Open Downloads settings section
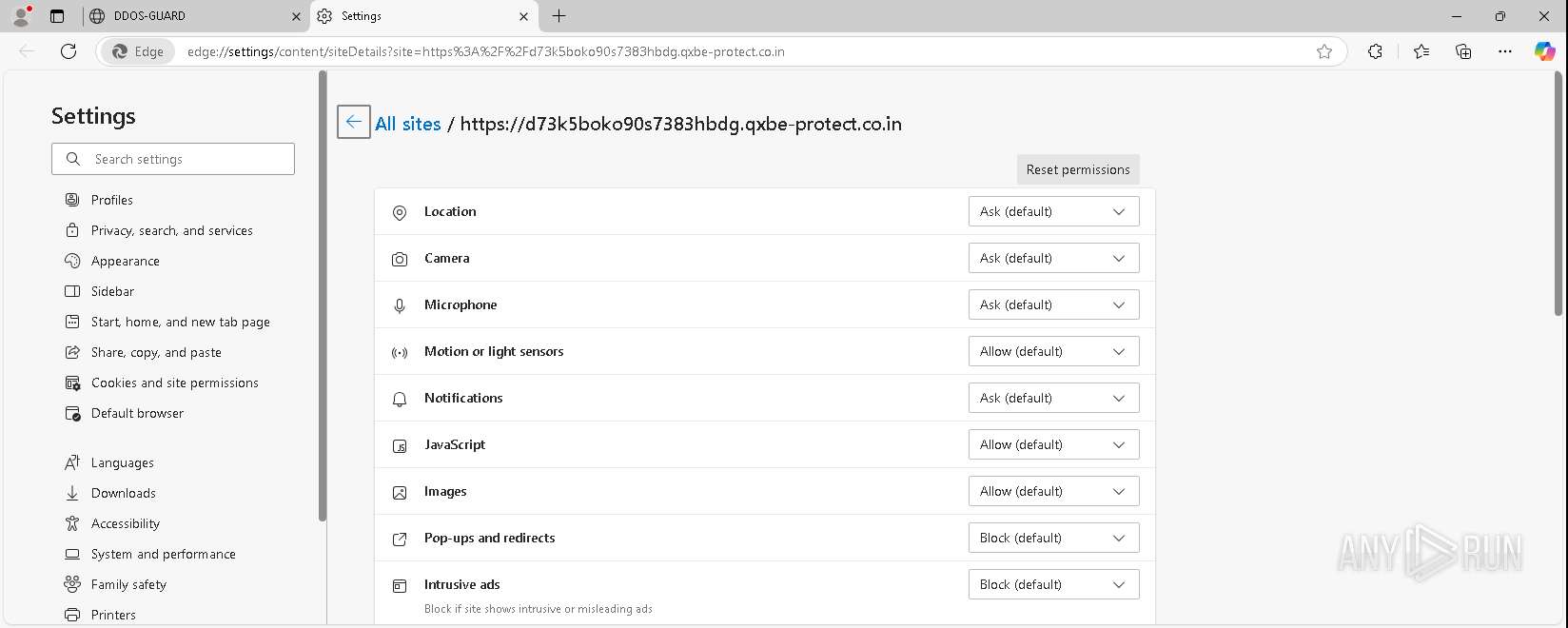Screen dimensions: 1568x628 tap(123, 493)
